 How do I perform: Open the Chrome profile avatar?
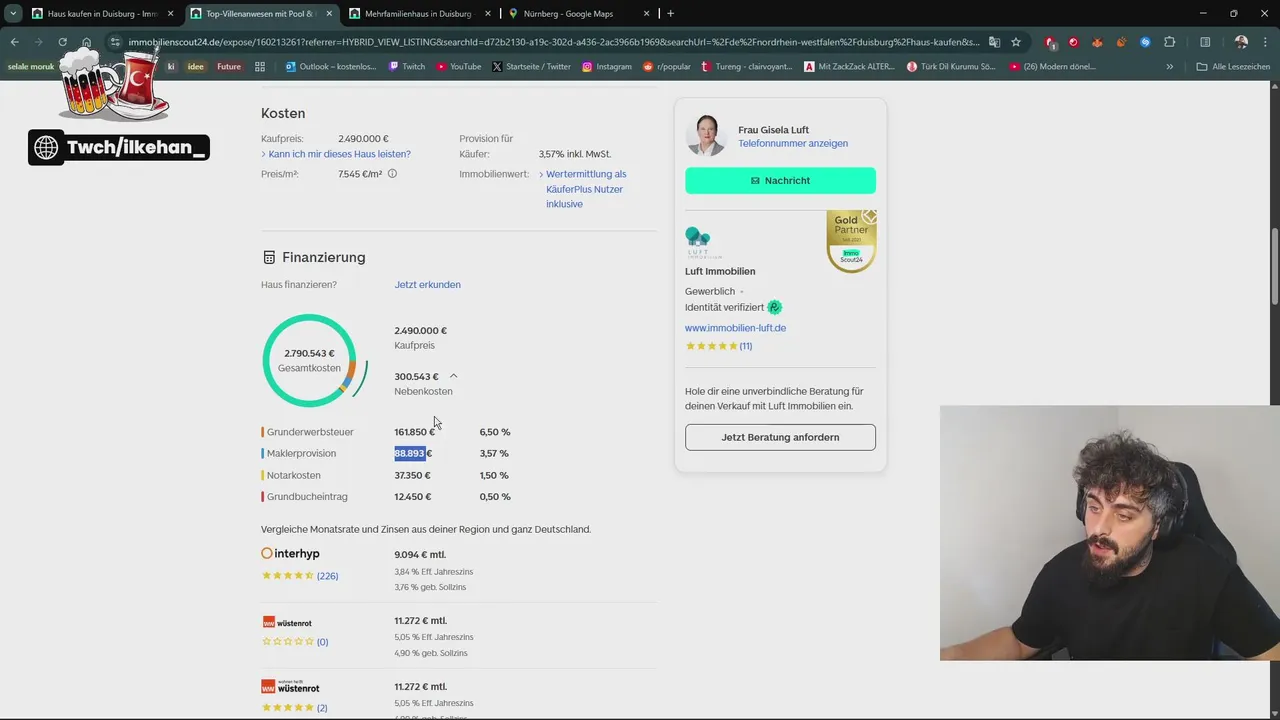click(x=1241, y=42)
